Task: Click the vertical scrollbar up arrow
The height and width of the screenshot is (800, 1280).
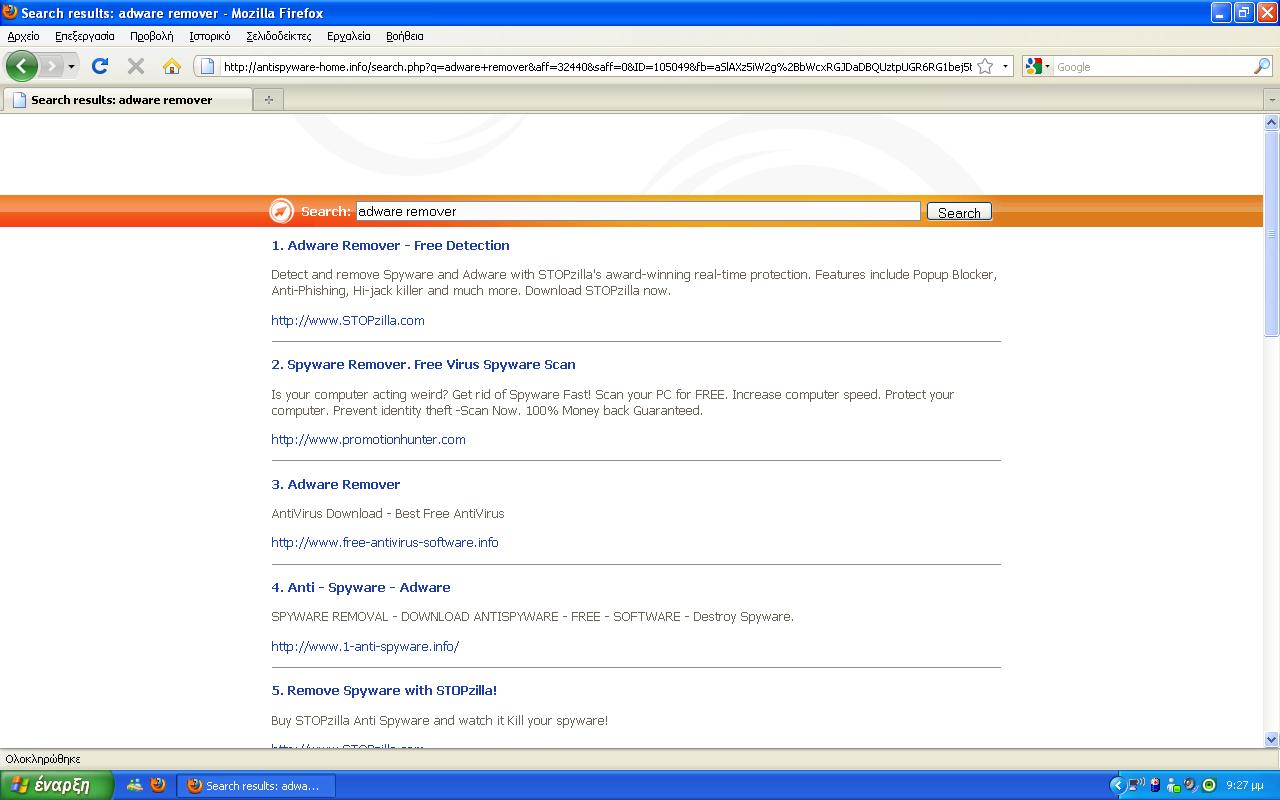Action: 1271,123
